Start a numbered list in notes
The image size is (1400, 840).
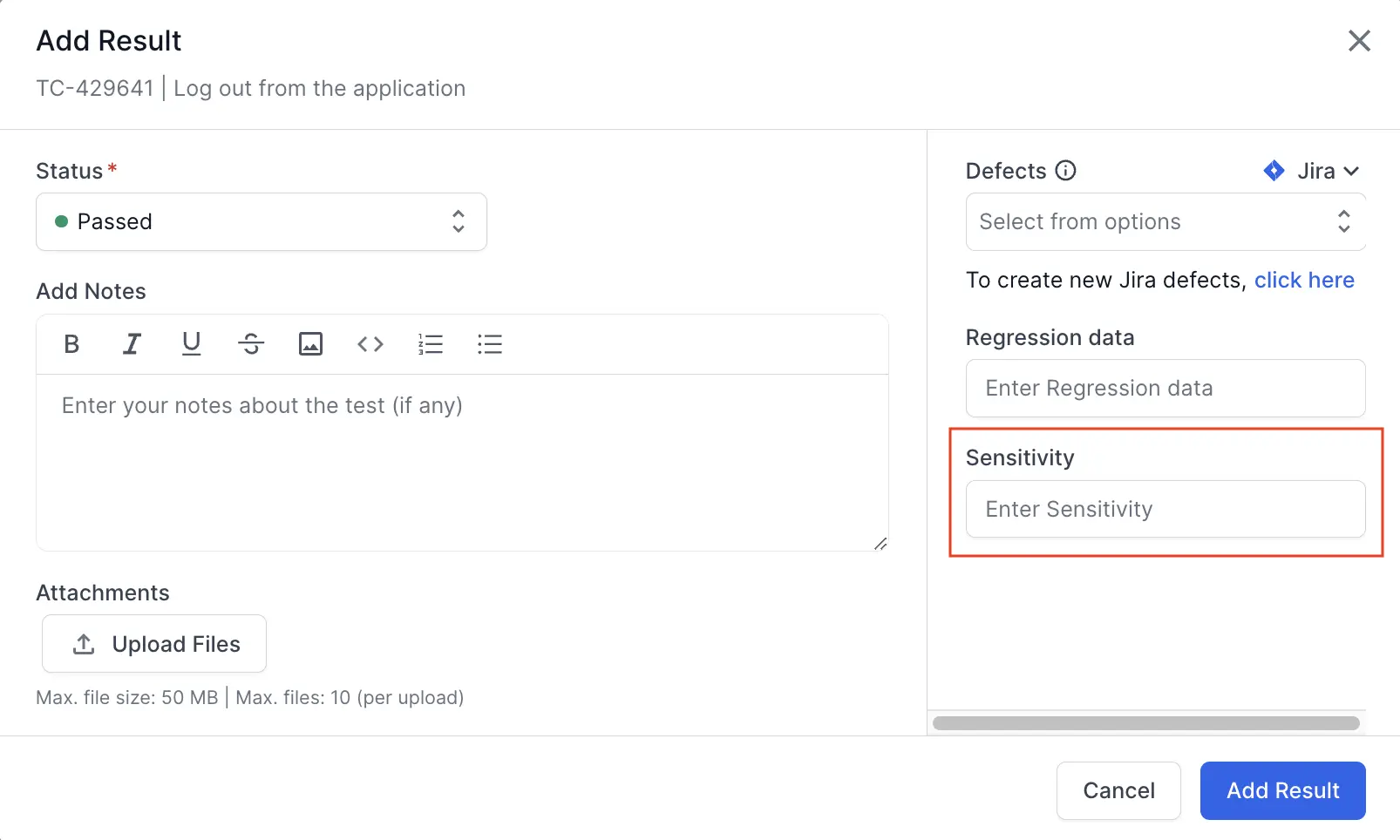431,344
